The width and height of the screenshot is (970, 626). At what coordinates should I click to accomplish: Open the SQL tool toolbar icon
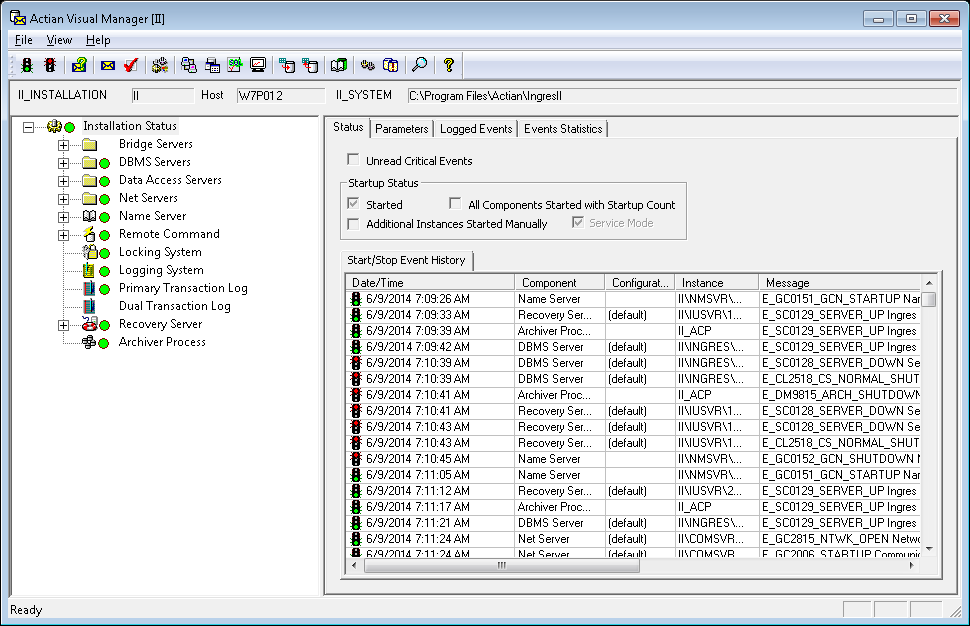coord(235,65)
